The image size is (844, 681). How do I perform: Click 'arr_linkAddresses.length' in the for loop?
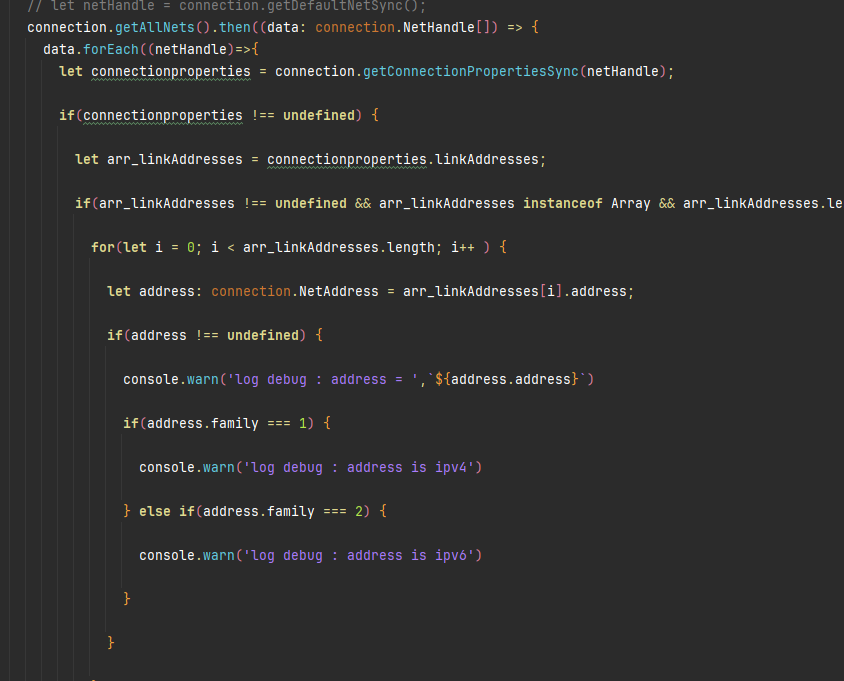(x=339, y=248)
